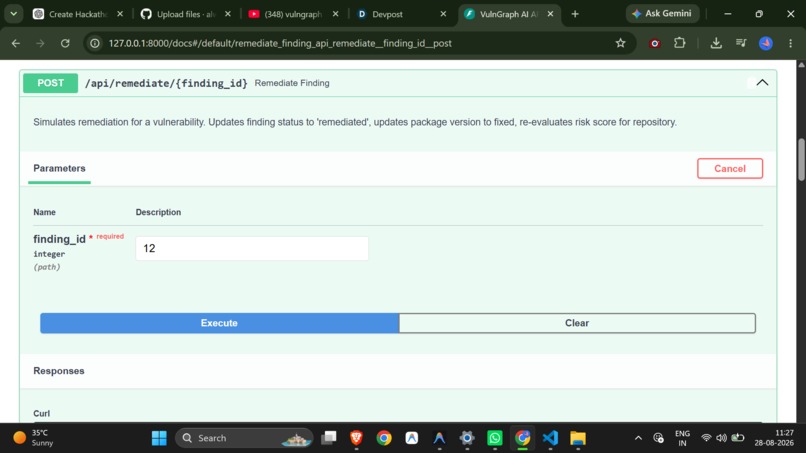Screen dimensions: 806x453
Task: Cancel the try-it-out mode
Action: (730, 169)
